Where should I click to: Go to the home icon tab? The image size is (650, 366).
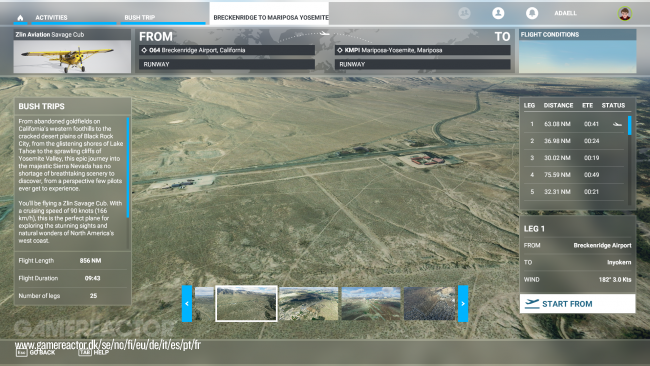(x=20, y=17)
